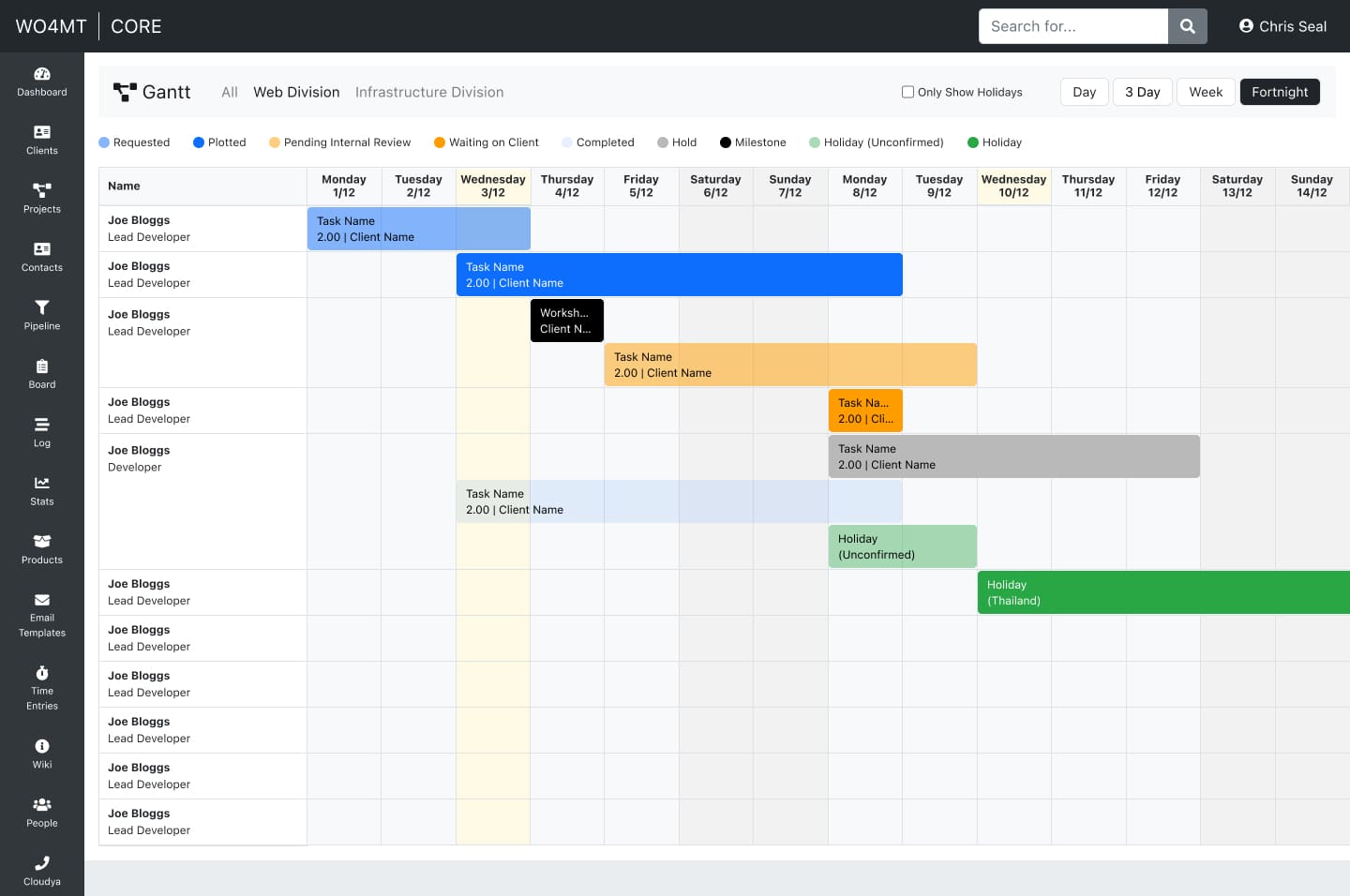
Task: Open the Stats chart icon
Action: click(42, 484)
